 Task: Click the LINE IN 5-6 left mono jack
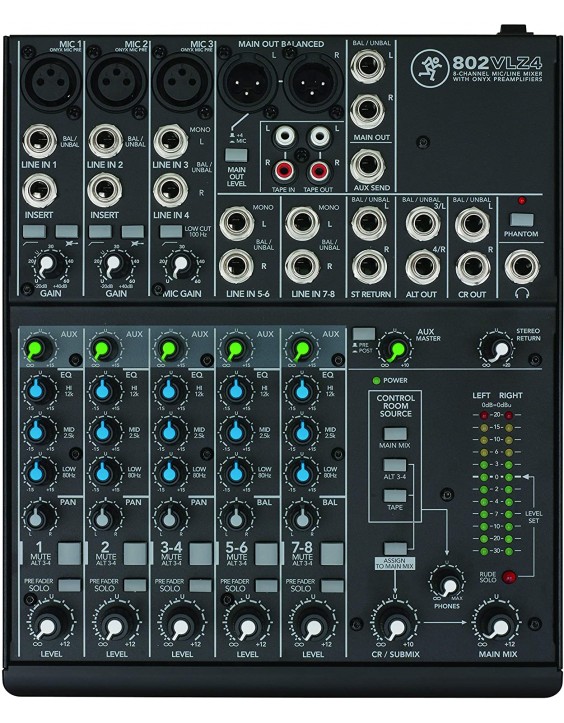coord(237,224)
